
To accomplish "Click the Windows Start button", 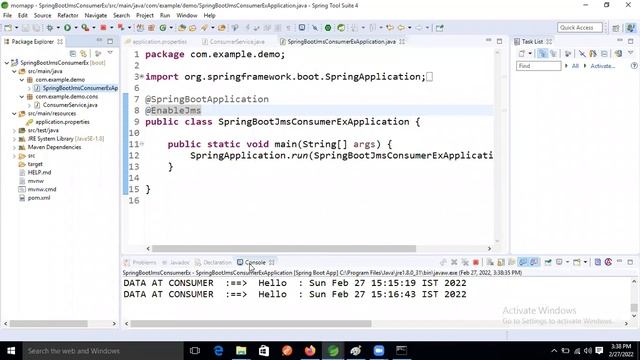I will [11, 351].
